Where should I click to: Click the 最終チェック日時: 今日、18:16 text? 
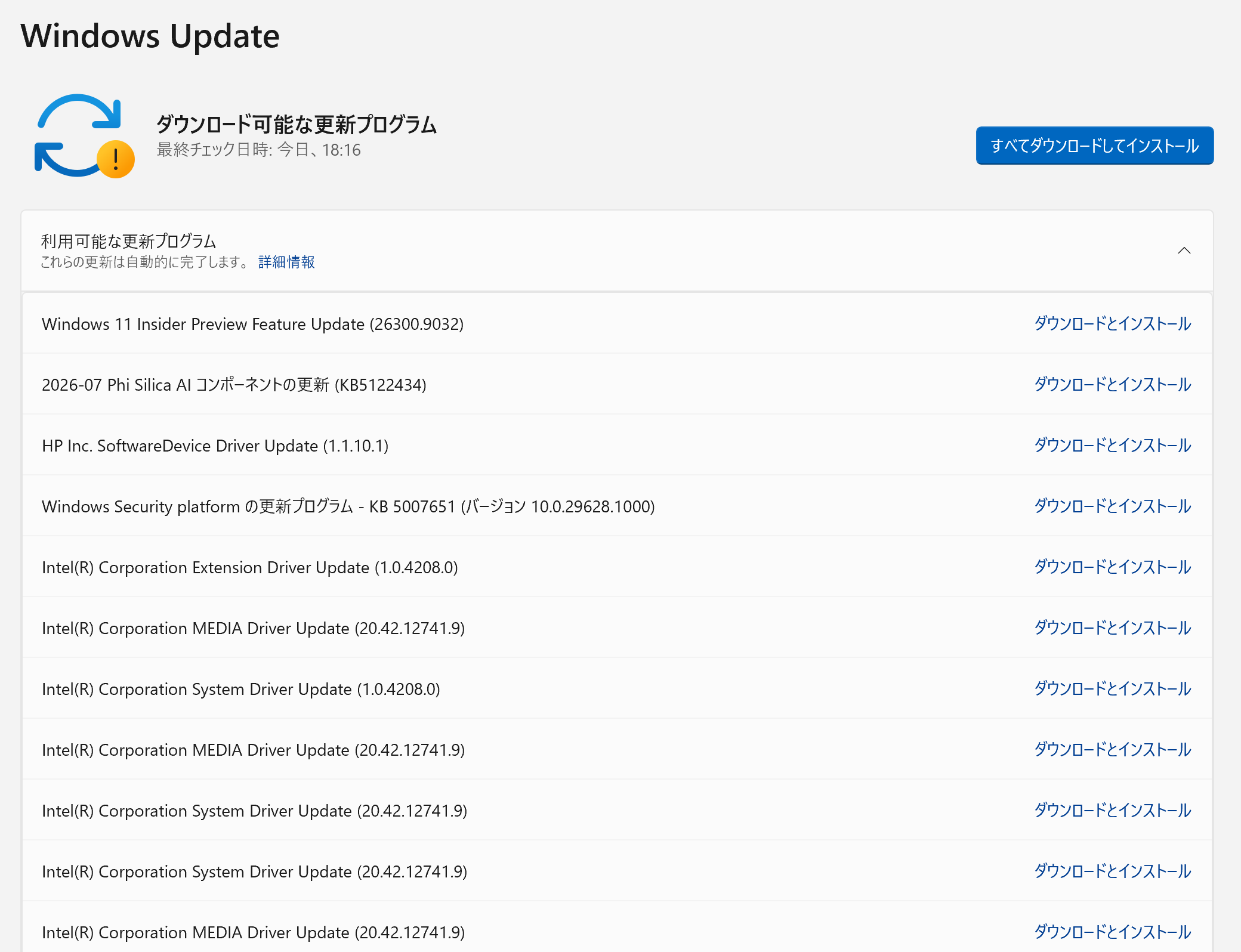[x=258, y=150]
